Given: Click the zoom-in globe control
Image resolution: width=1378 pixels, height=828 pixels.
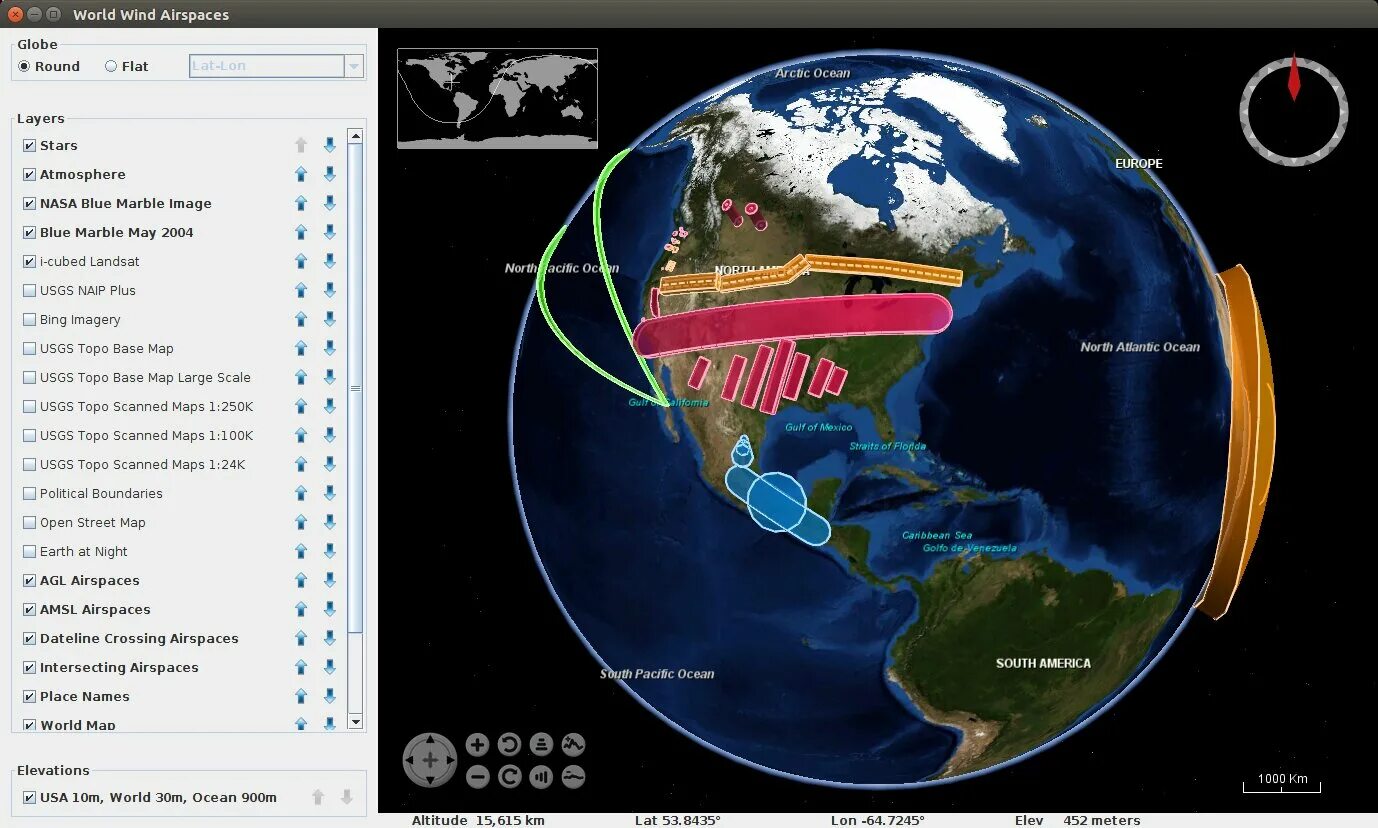Looking at the screenshot, I should click(477, 745).
